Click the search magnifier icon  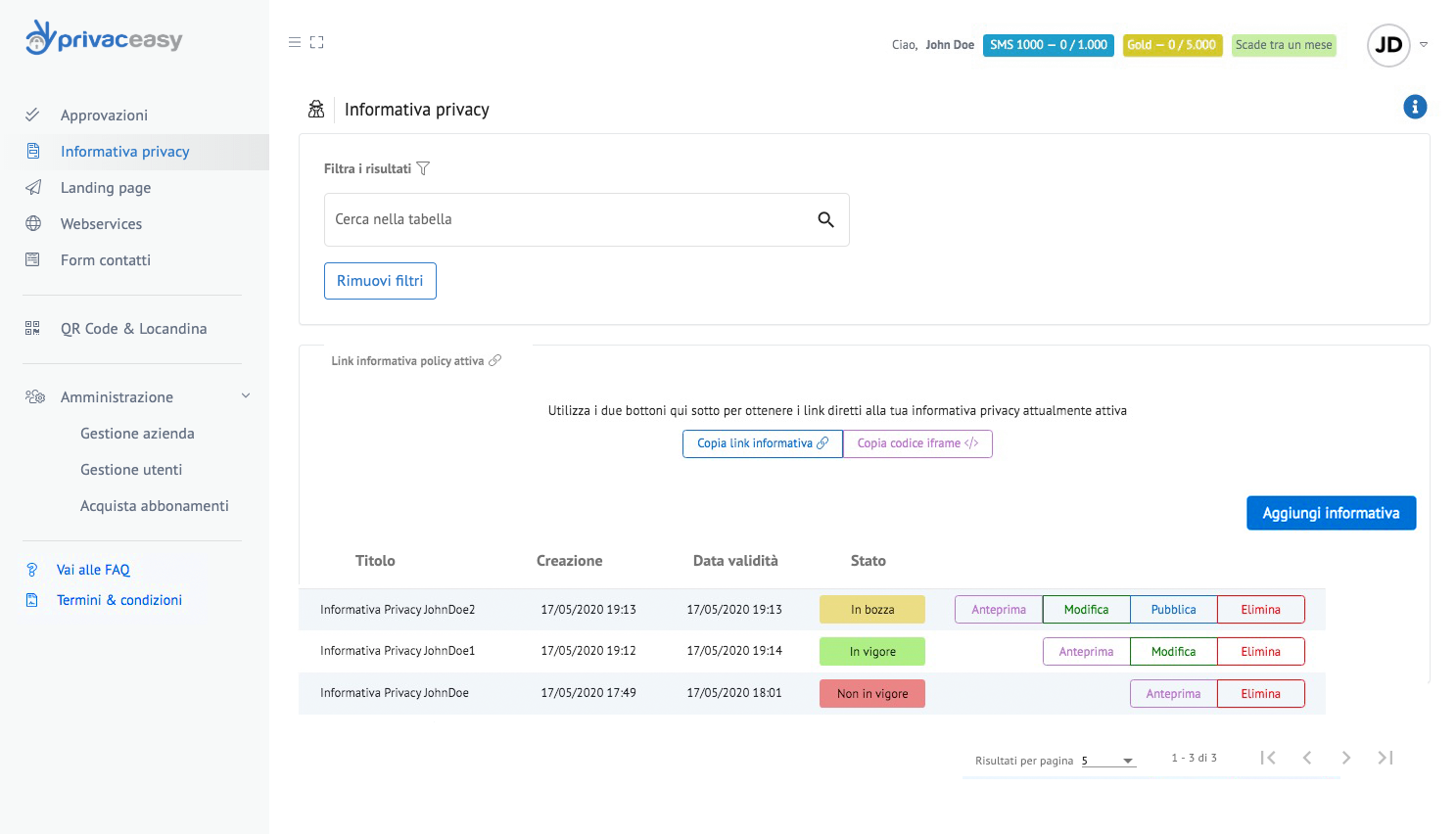[825, 220]
